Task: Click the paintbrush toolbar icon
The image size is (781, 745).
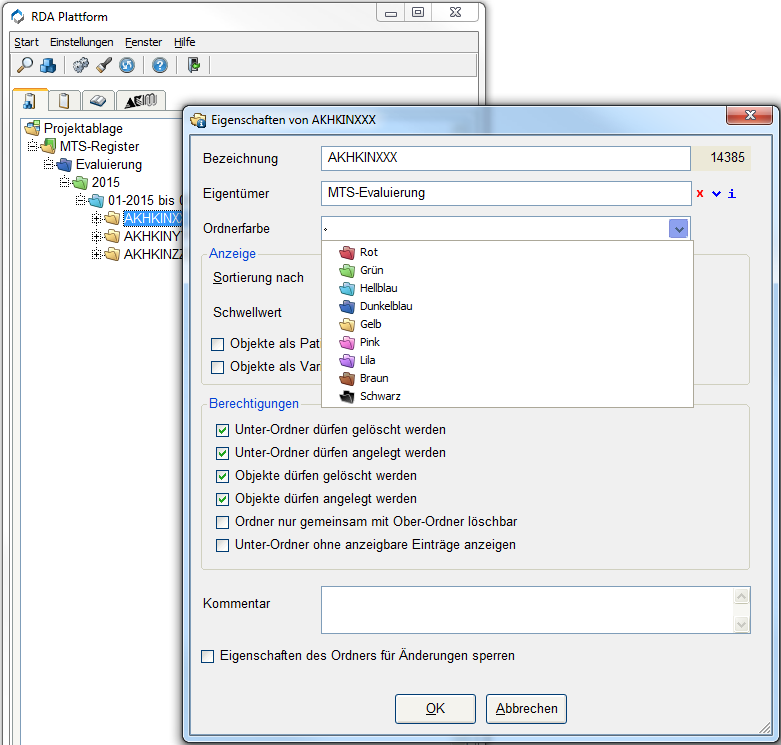Action: [x=104, y=65]
